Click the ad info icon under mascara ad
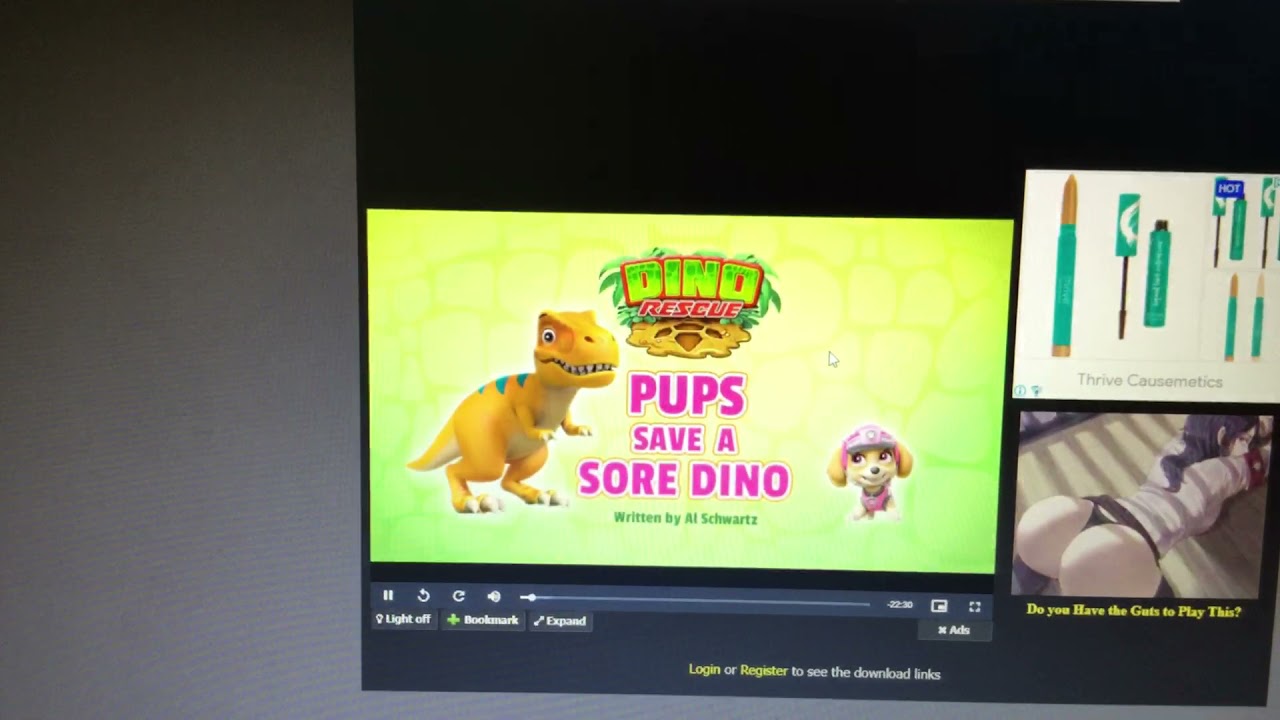The width and height of the screenshot is (1280, 720). [x=1020, y=391]
